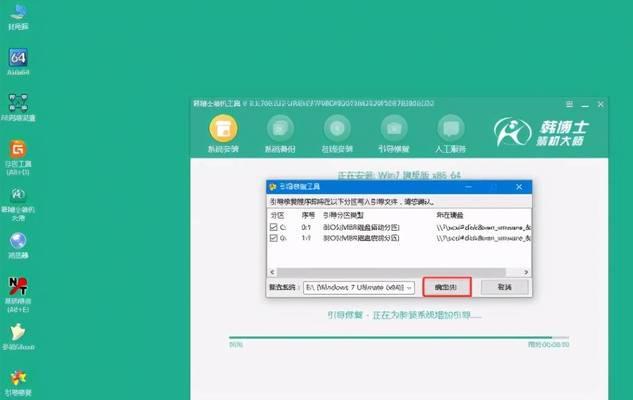Close the boot repair tool dialog
Viewport: 633px width, 400px height.
pos(519,187)
